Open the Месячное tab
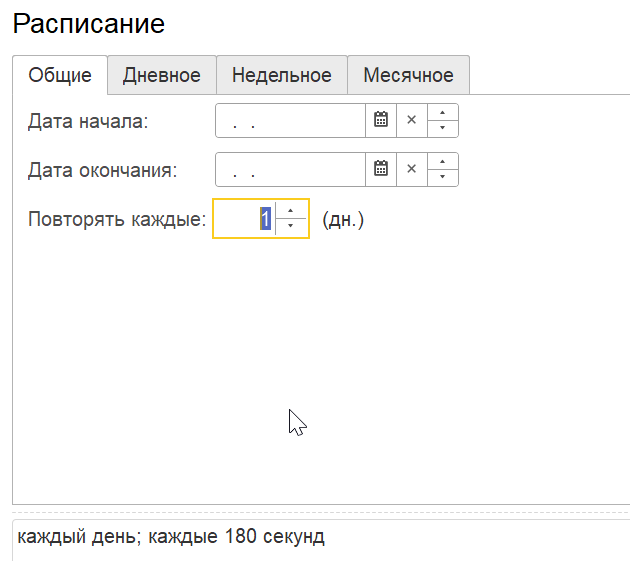This screenshot has height=561, width=630. 409,75
